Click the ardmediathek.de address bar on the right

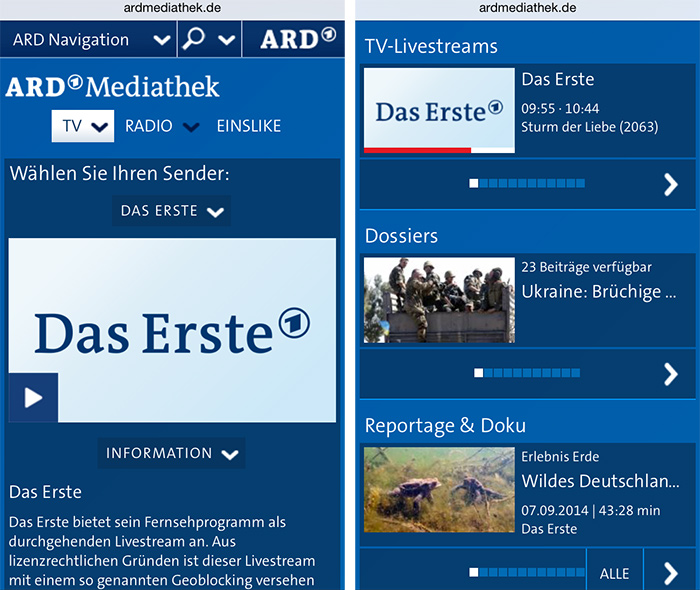pos(528,8)
